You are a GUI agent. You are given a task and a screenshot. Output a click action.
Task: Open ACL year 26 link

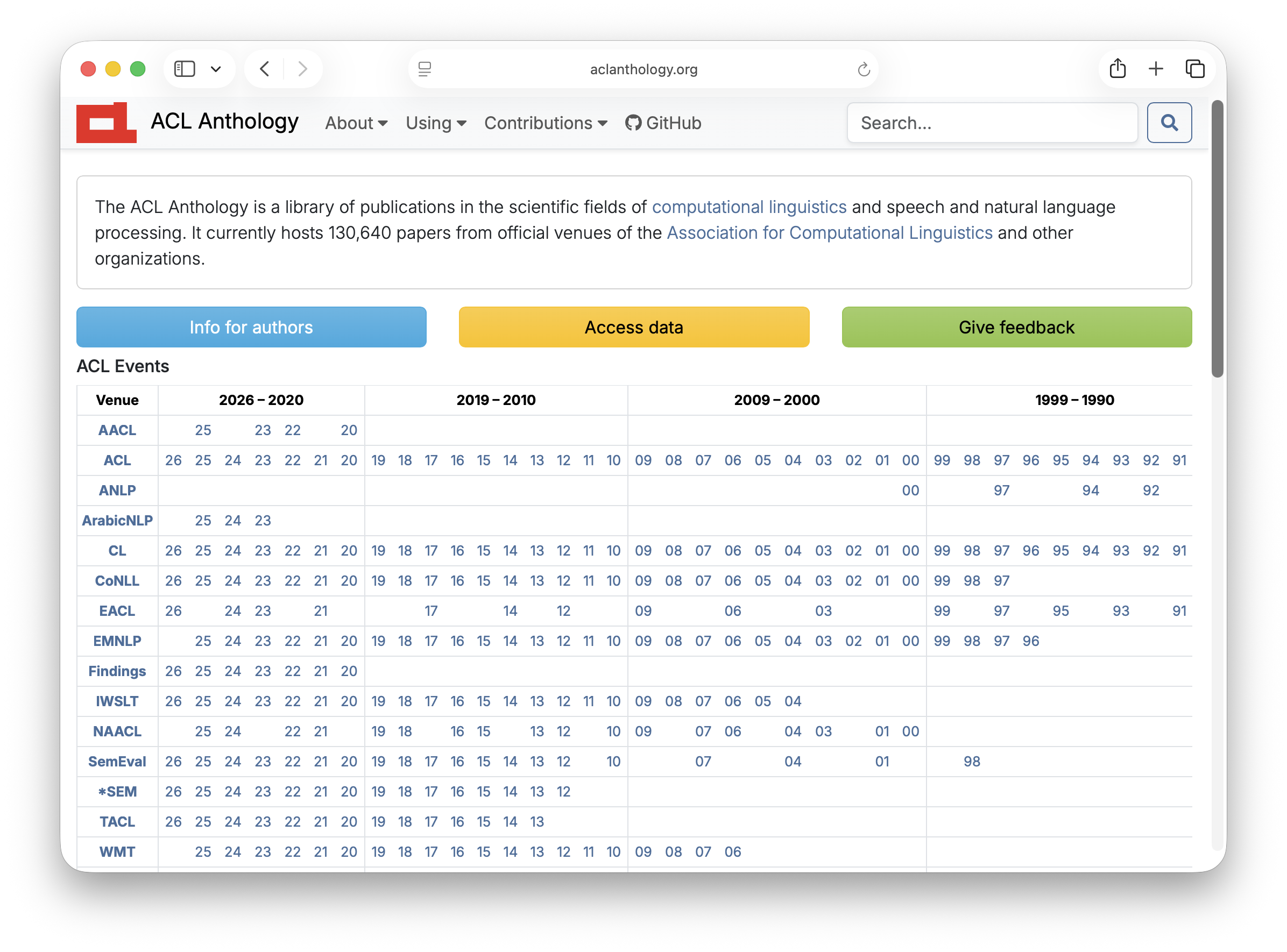(x=173, y=460)
